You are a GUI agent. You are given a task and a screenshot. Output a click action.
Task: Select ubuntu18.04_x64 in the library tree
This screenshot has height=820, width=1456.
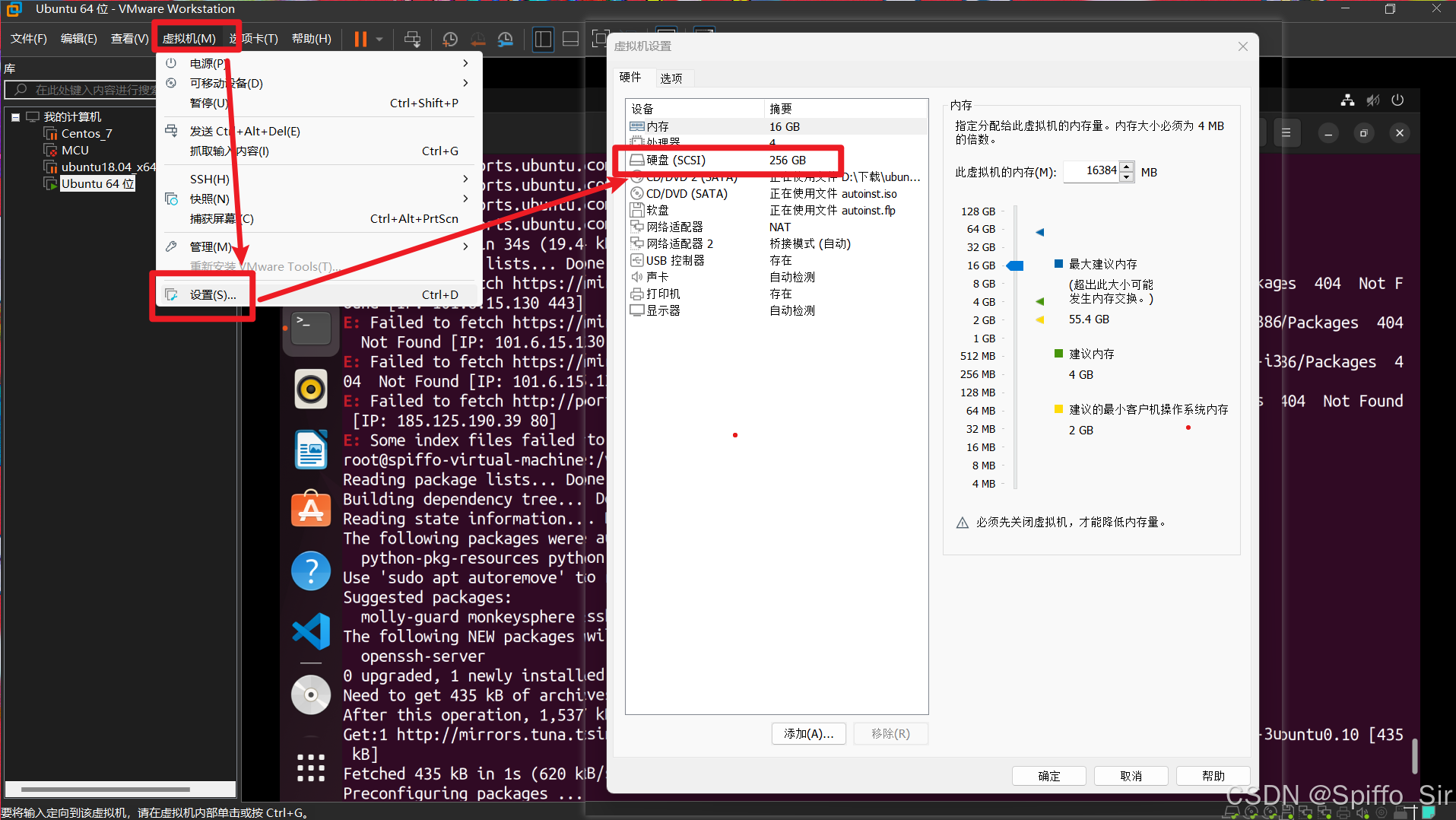(x=108, y=167)
